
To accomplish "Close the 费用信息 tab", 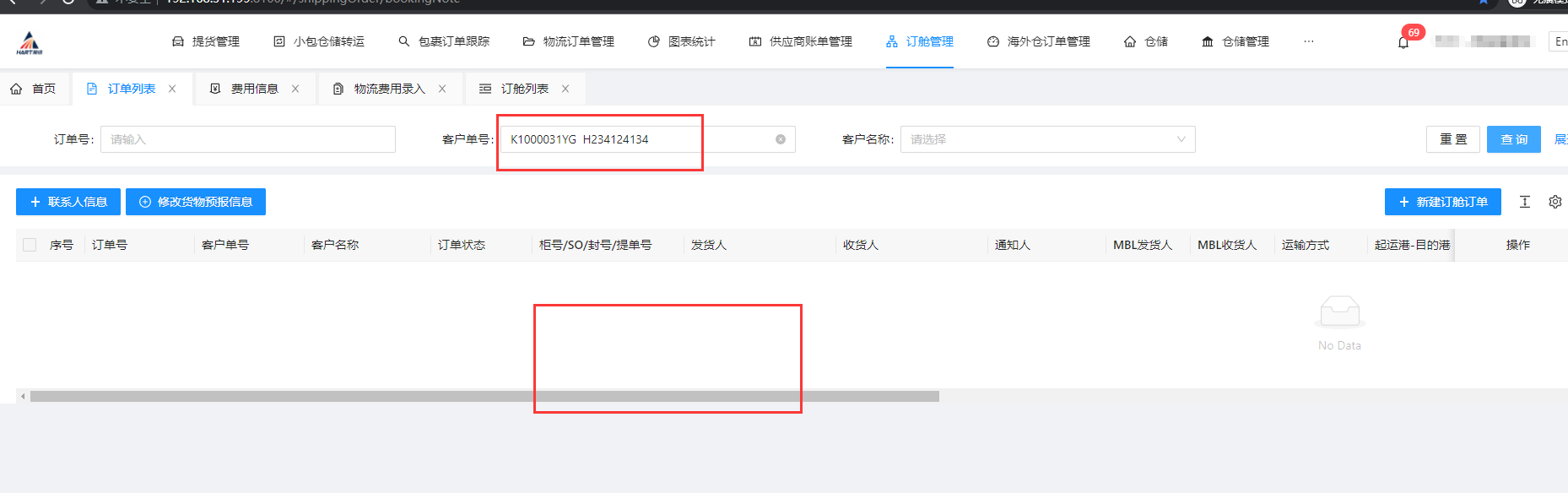I will [295, 89].
